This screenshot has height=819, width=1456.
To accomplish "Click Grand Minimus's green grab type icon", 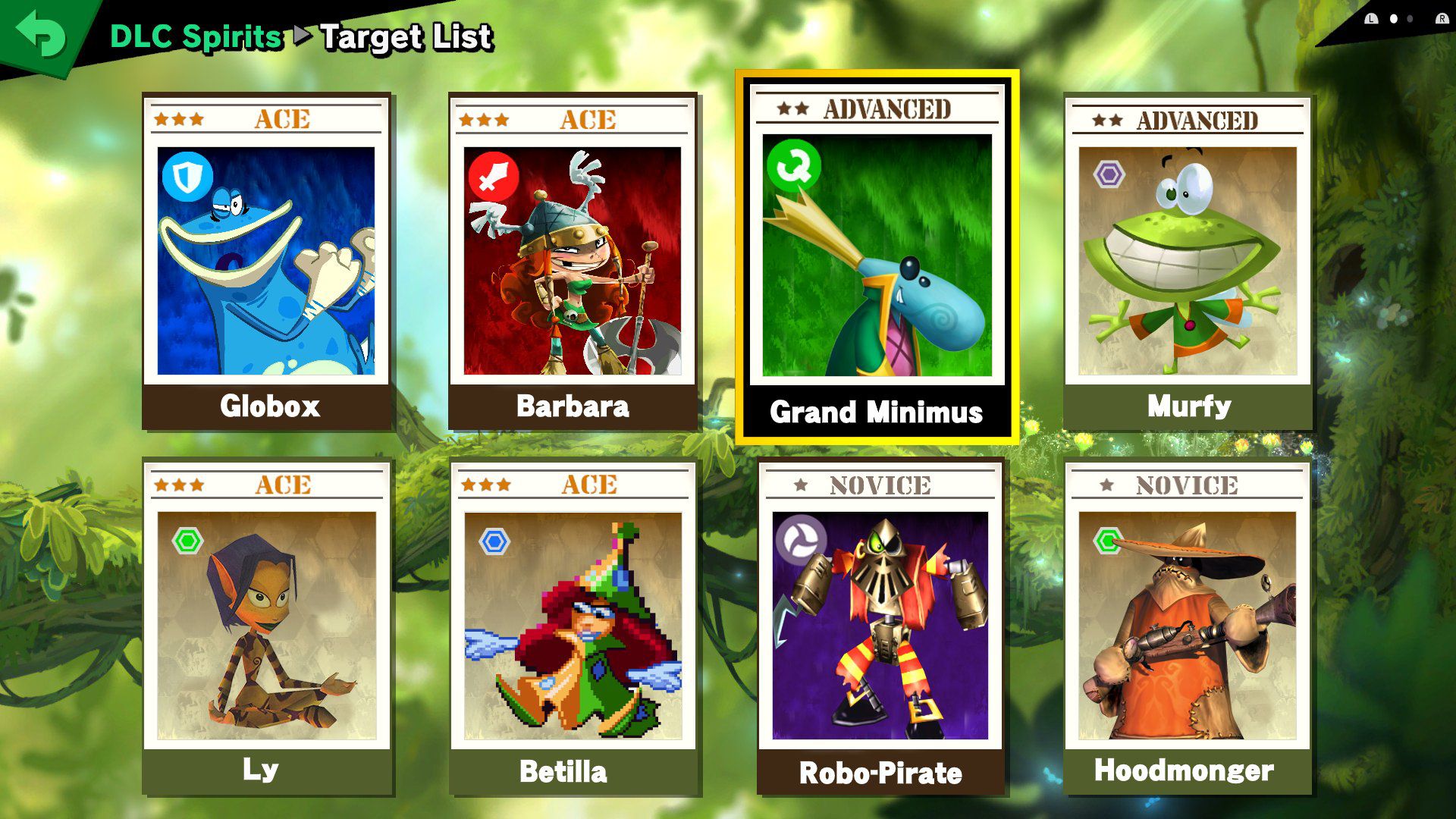I will coord(793,165).
